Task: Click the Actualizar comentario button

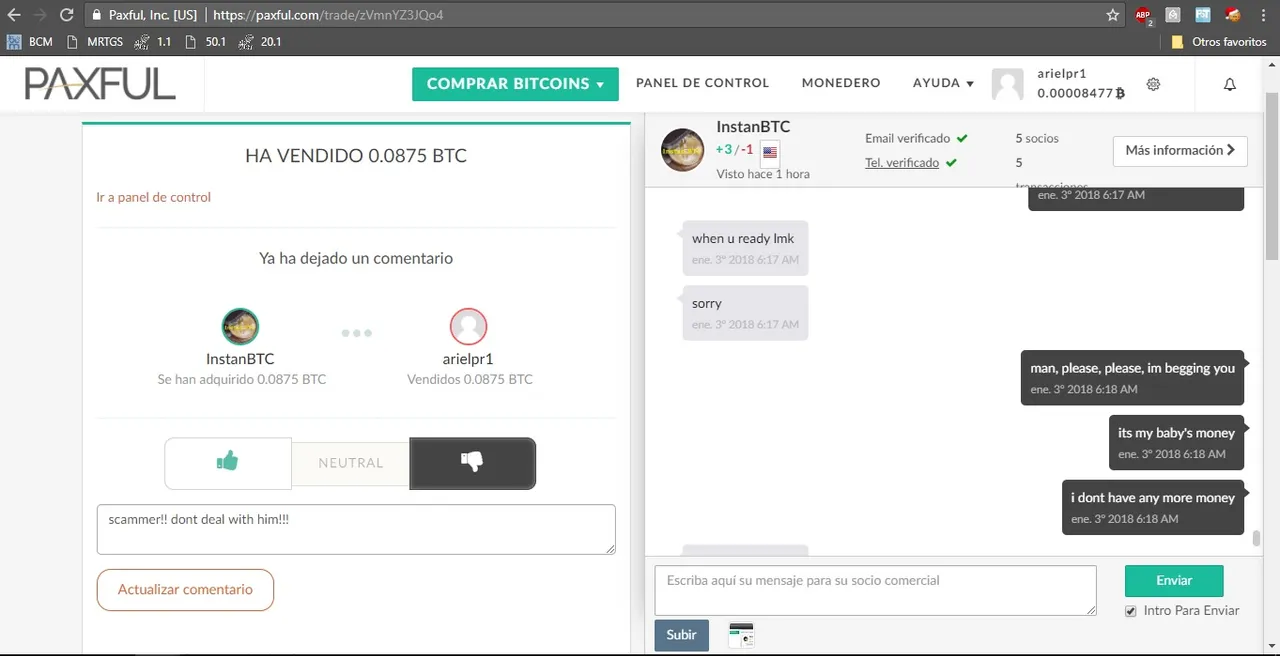Action: click(185, 589)
